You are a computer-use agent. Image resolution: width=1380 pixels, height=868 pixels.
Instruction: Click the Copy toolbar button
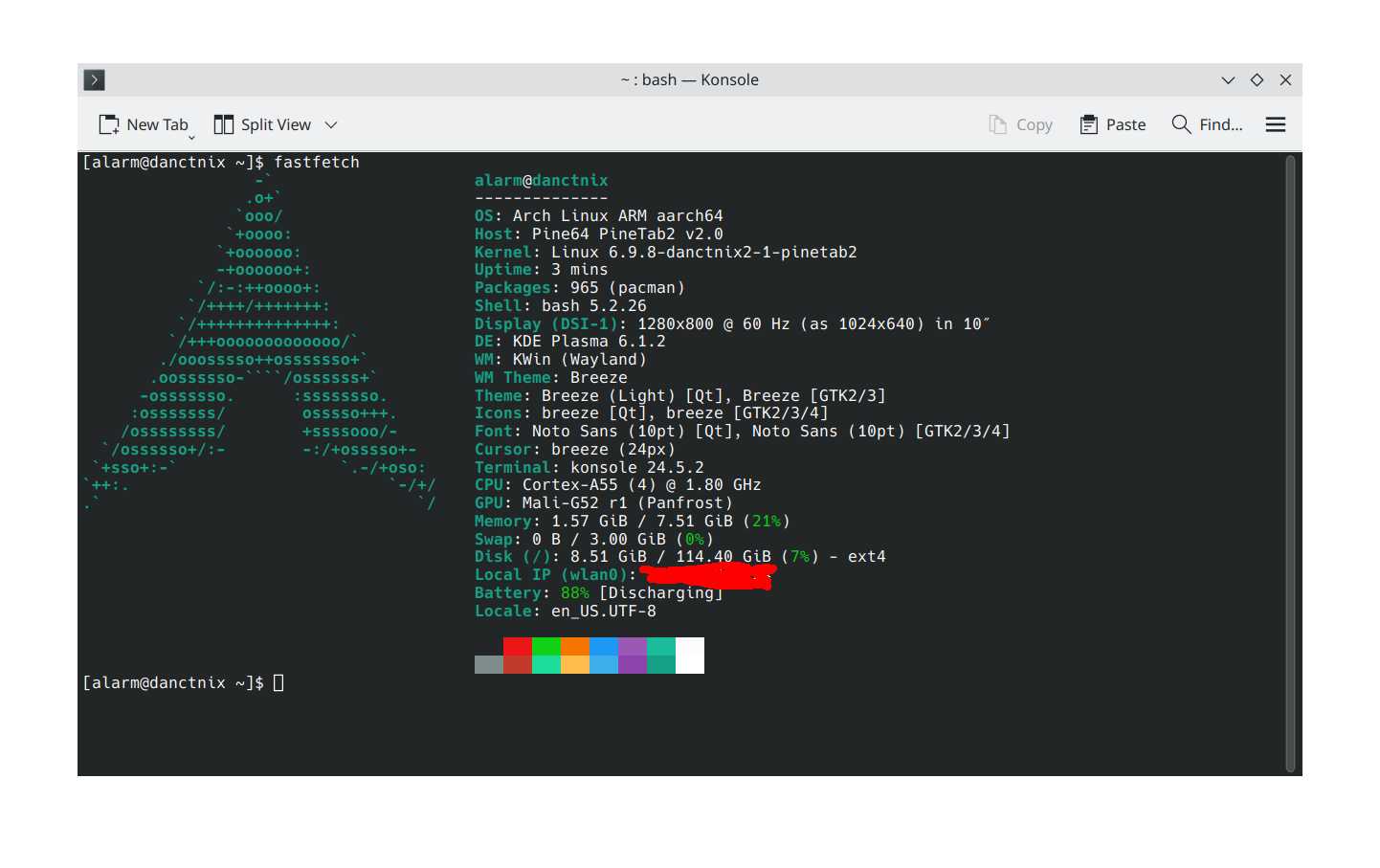pyautogui.click(x=1020, y=124)
